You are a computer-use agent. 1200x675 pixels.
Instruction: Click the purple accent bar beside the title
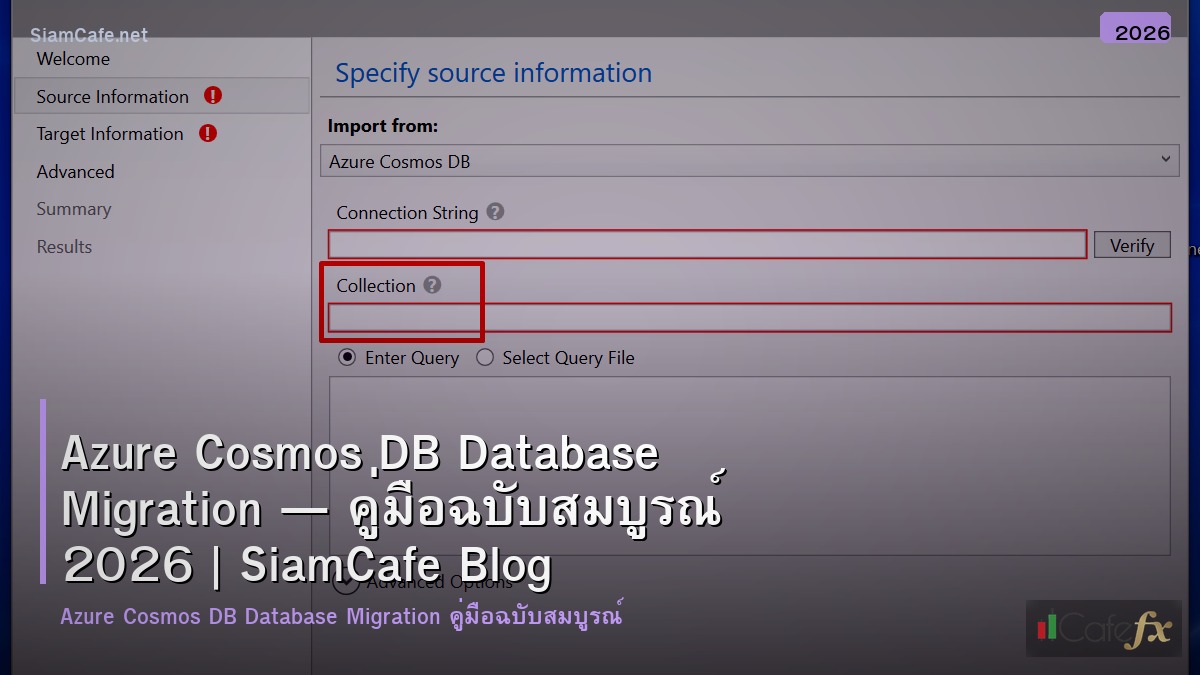(42, 490)
